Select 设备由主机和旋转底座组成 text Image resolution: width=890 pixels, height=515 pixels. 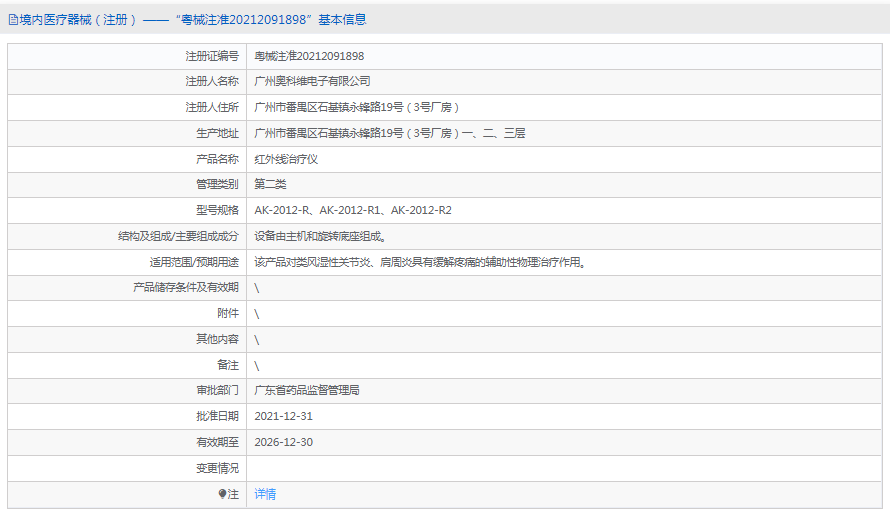tap(321, 236)
